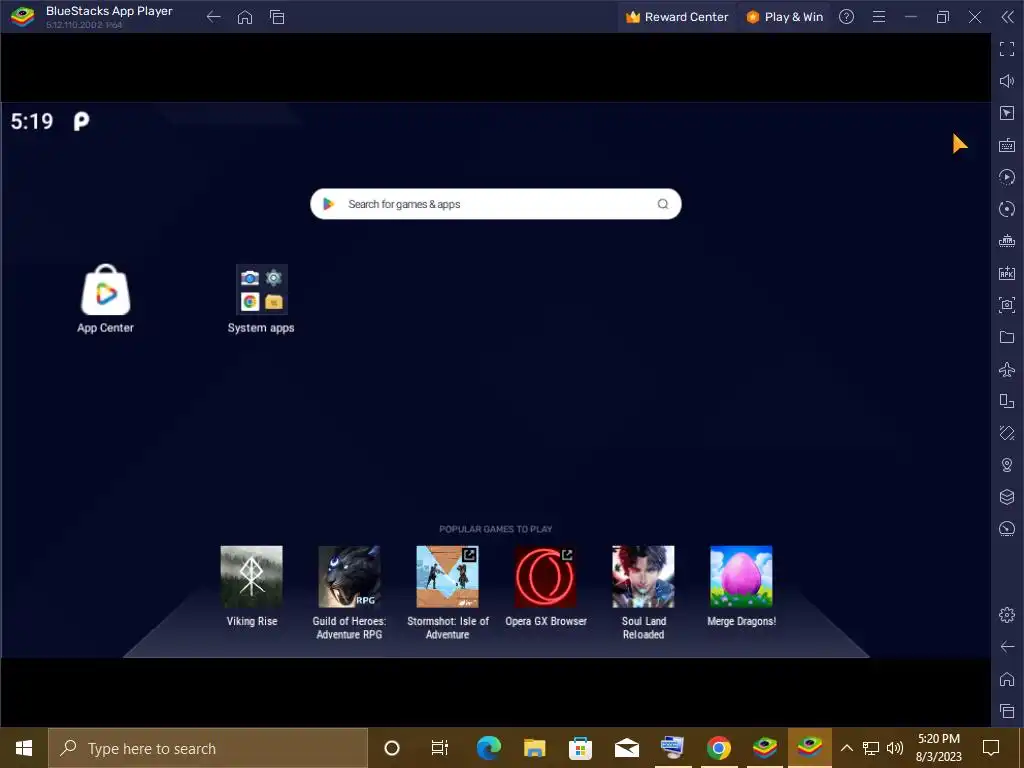
Task: Open the multi-instance manager icon
Action: (x=1007, y=241)
